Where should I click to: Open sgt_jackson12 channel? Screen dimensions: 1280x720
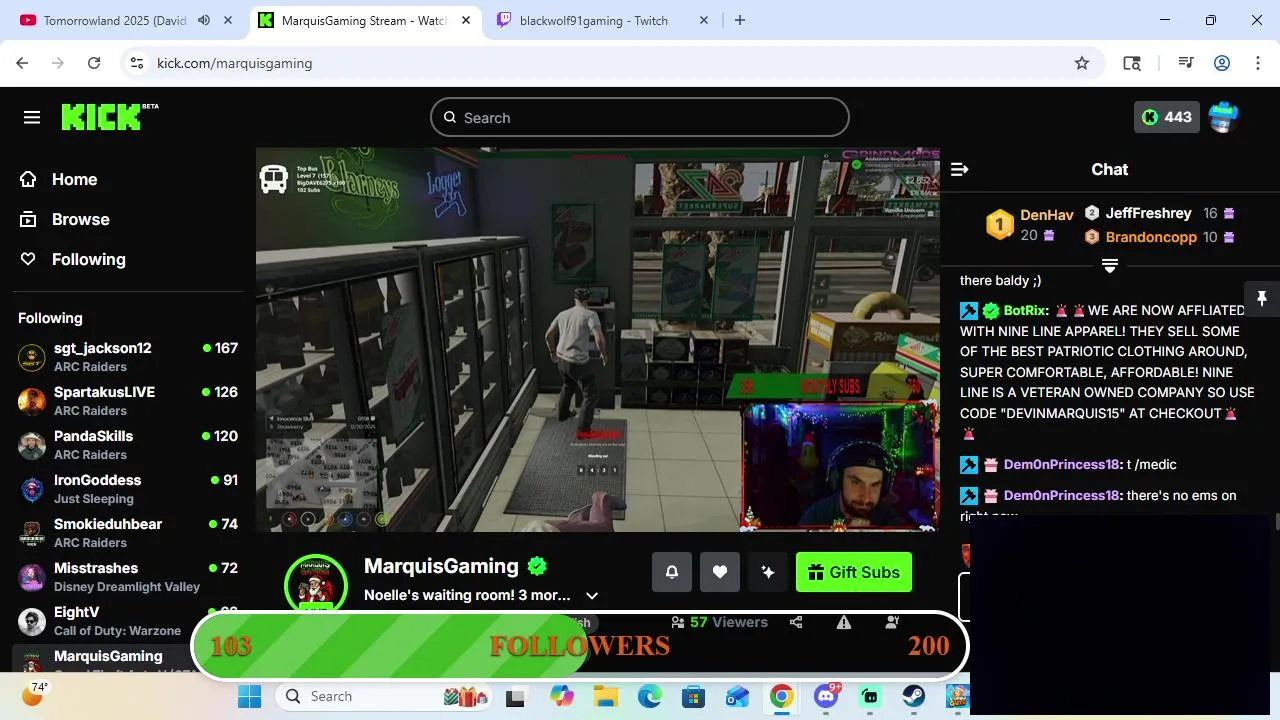click(x=128, y=357)
